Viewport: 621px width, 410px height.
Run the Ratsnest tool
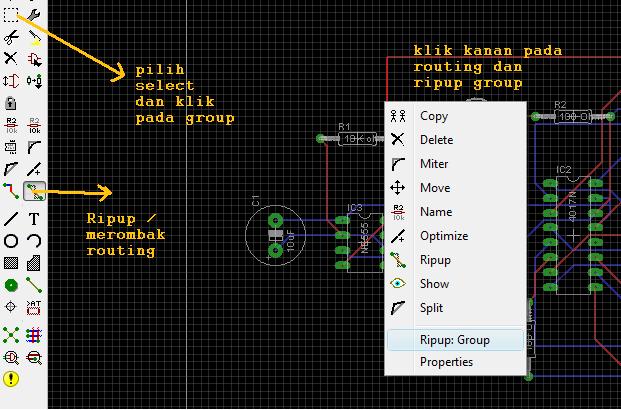click(x=11, y=334)
